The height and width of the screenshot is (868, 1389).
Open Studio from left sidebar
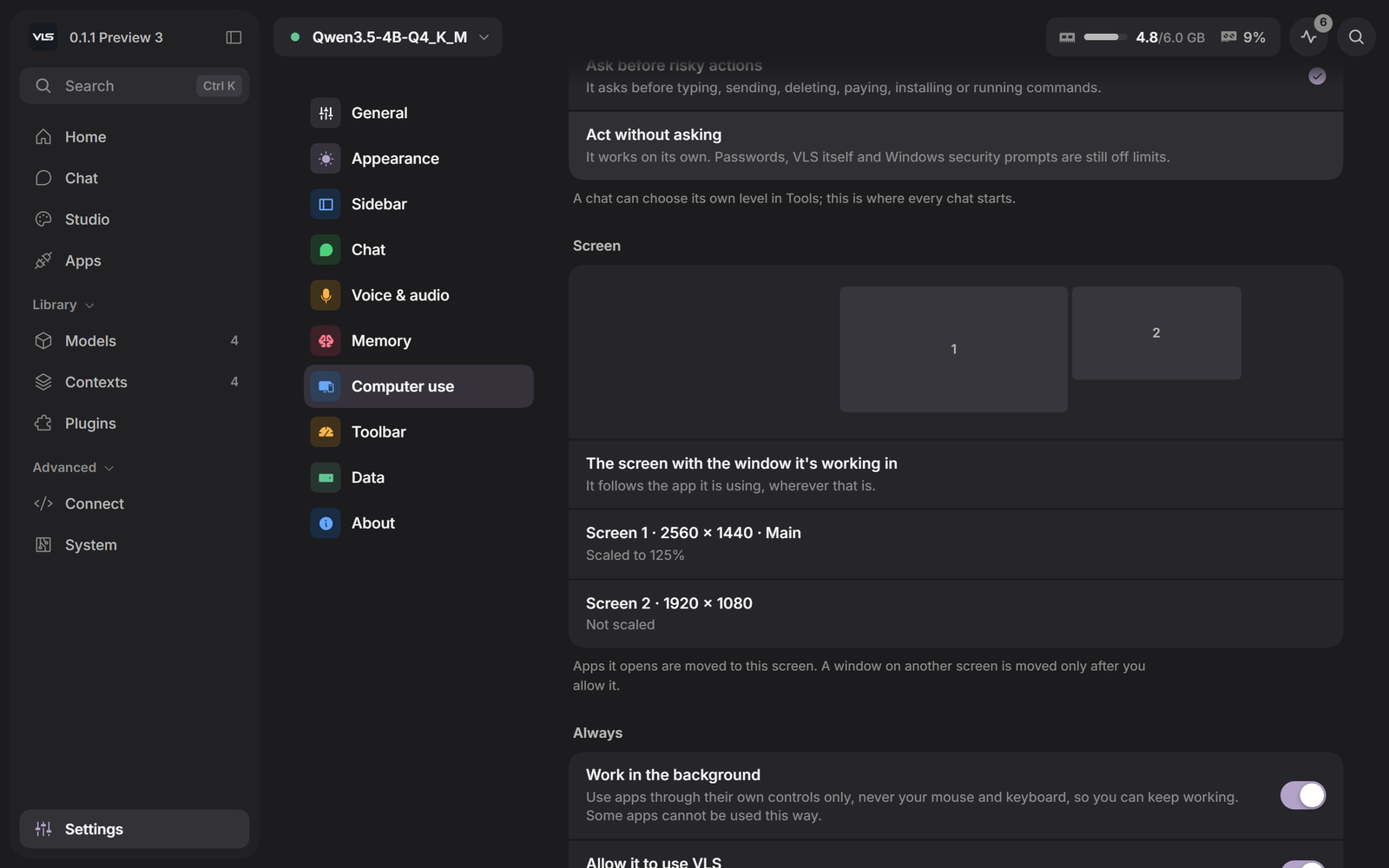point(135,220)
